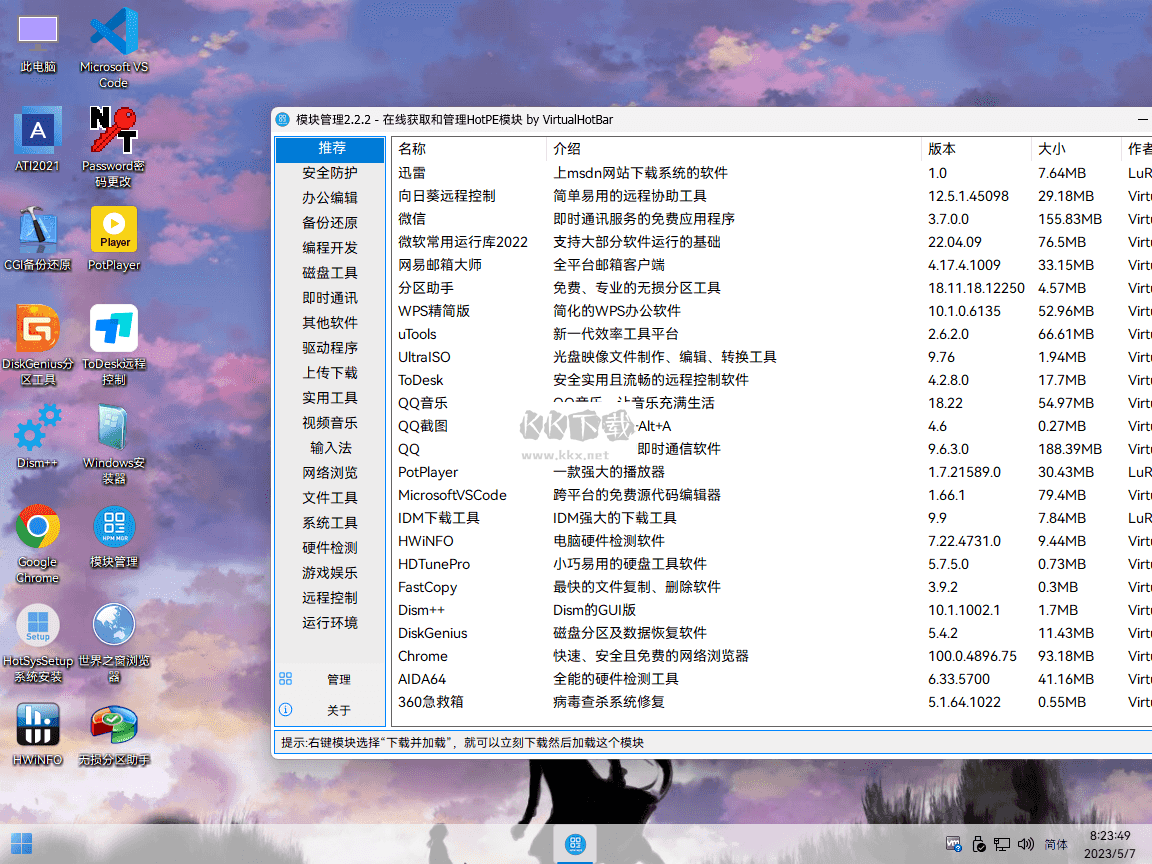This screenshot has width=1152, height=864.
Task: Switch to 安全防护 category
Action: pos(330,173)
